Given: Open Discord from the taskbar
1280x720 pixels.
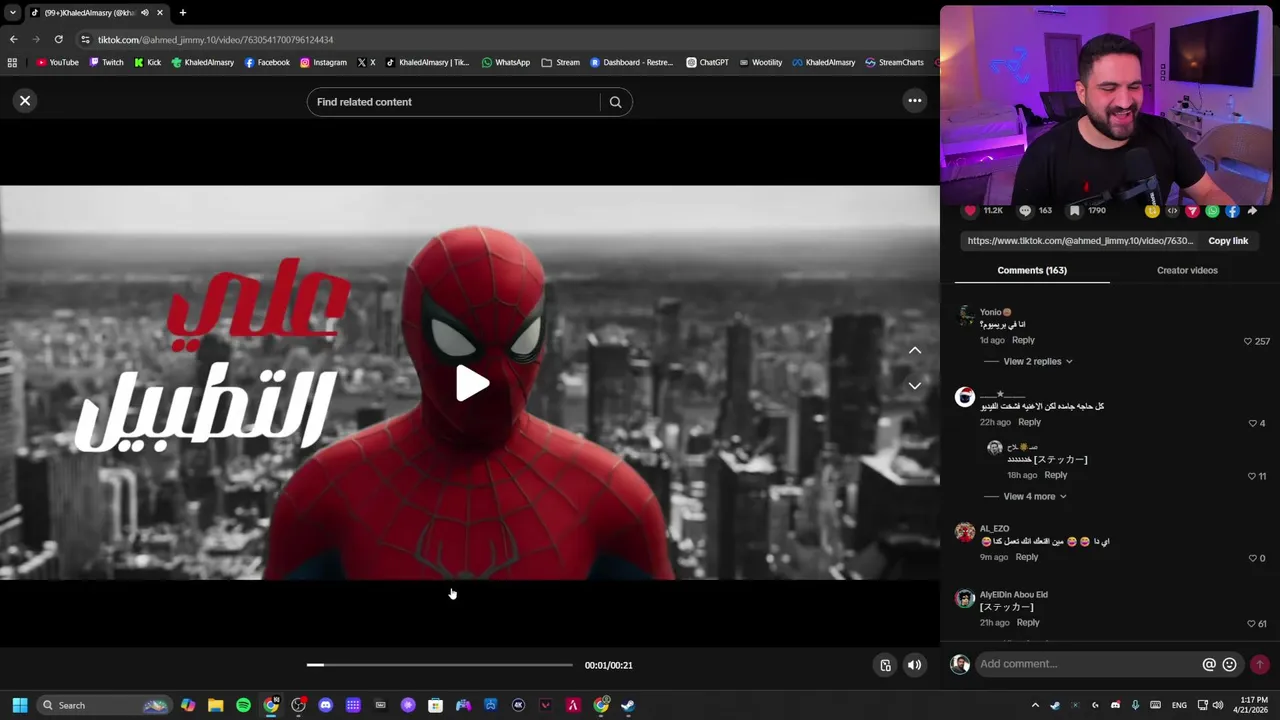Looking at the screenshot, I should point(325,705).
